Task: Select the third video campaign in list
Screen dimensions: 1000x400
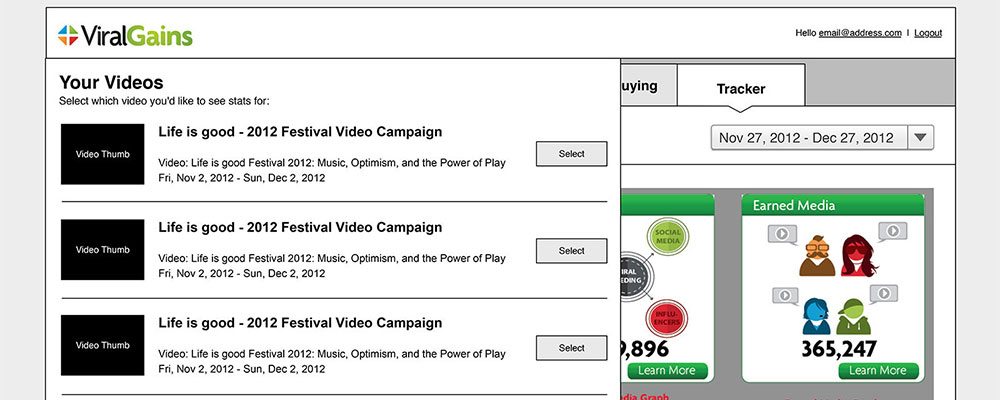Action: point(571,348)
